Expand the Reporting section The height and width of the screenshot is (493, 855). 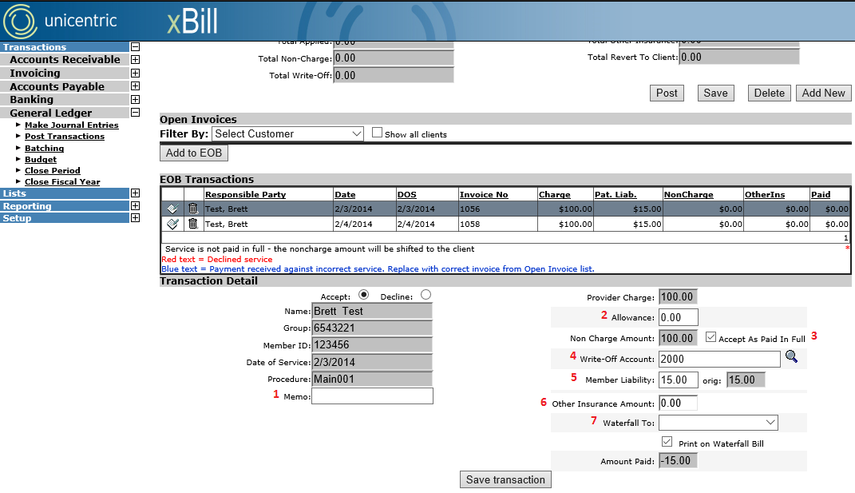pyautogui.click(x=135, y=206)
